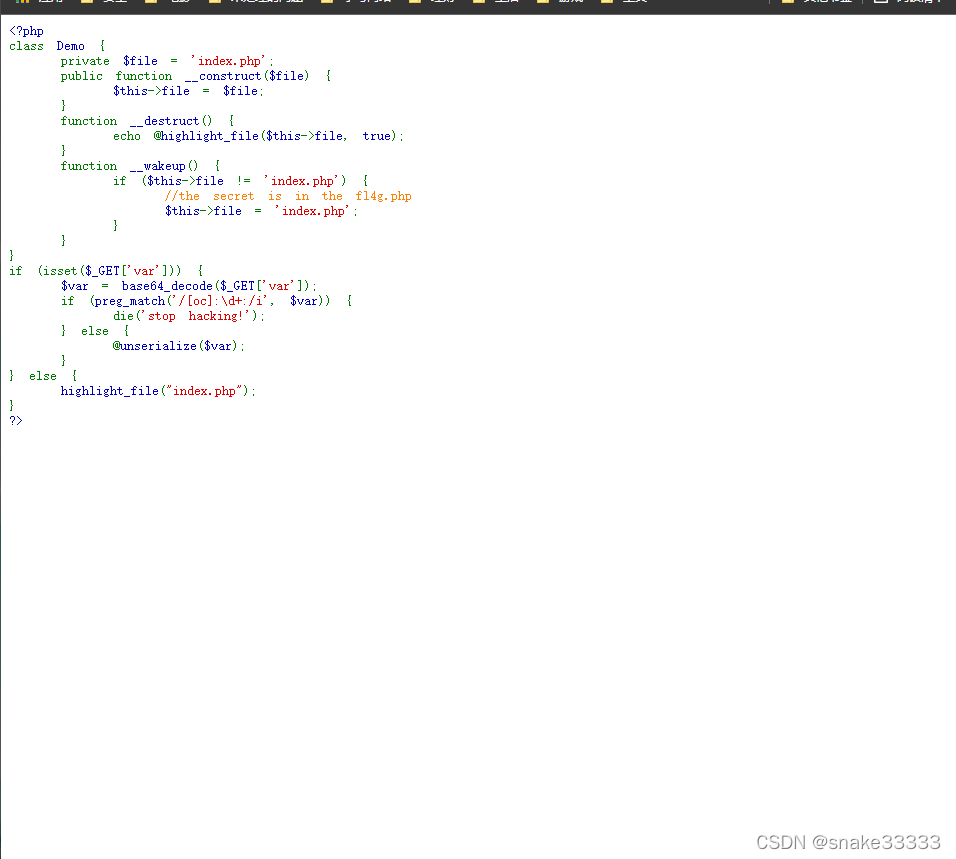The width and height of the screenshot is (956, 859).
Task: Click the "function __destruct() {" line
Action: click(147, 121)
